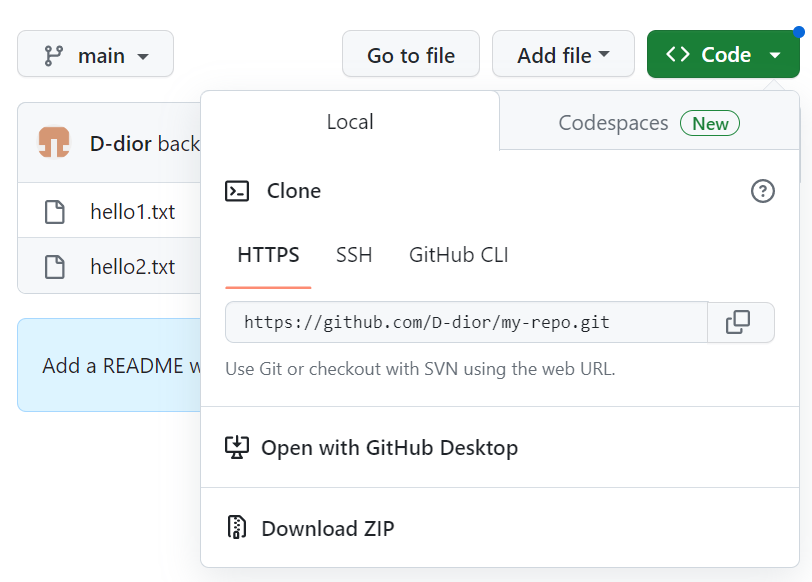Select the GitHub CLI clone tab
The width and height of the screenshot is (812, 582).
point(458,255)
